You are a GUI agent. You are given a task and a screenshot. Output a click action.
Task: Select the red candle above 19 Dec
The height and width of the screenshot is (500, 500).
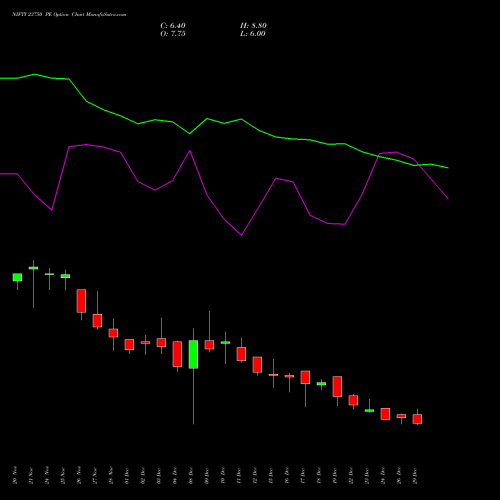(337, 387)
